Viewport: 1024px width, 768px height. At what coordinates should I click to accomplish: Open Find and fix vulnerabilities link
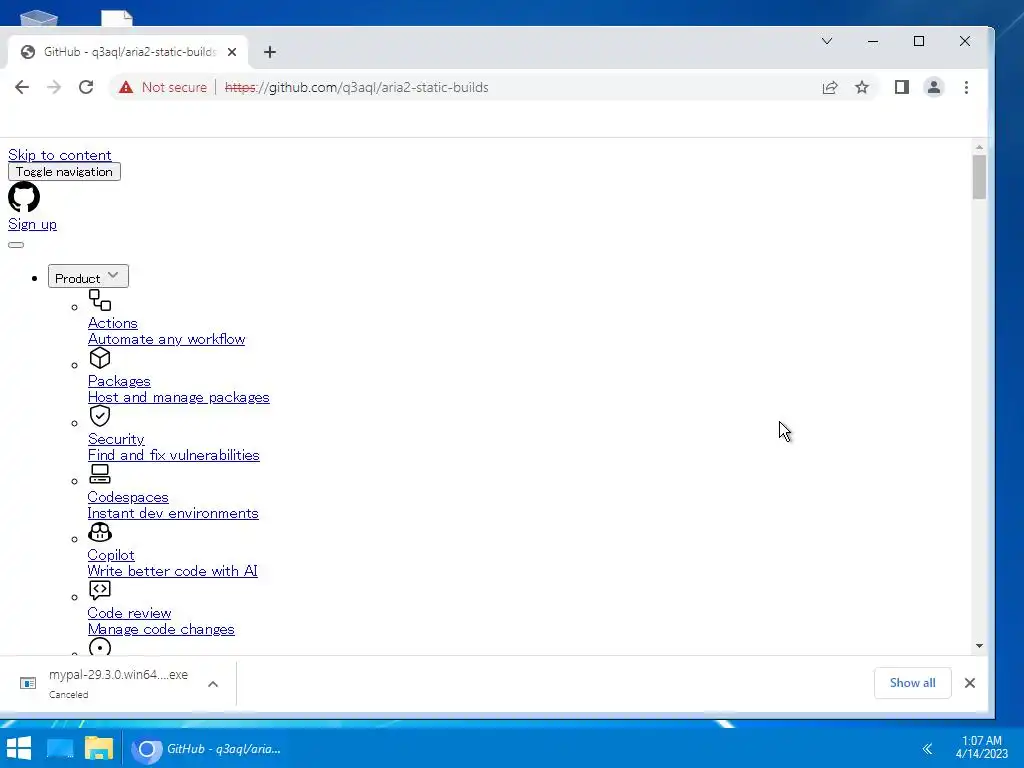(x=173, y=455)
